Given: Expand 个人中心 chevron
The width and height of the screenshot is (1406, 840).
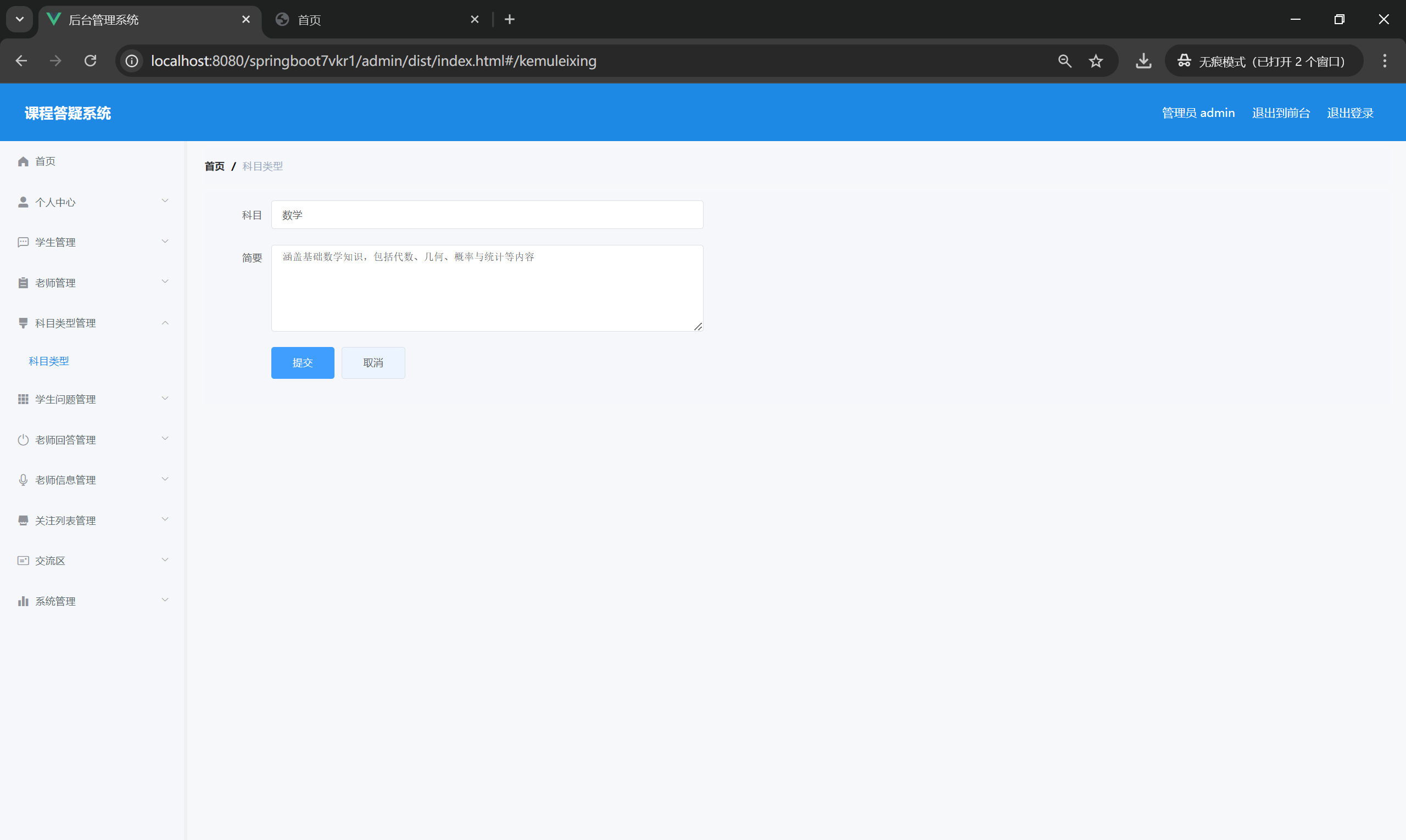Looking at the screenshot, I should (x=165, y=201).
